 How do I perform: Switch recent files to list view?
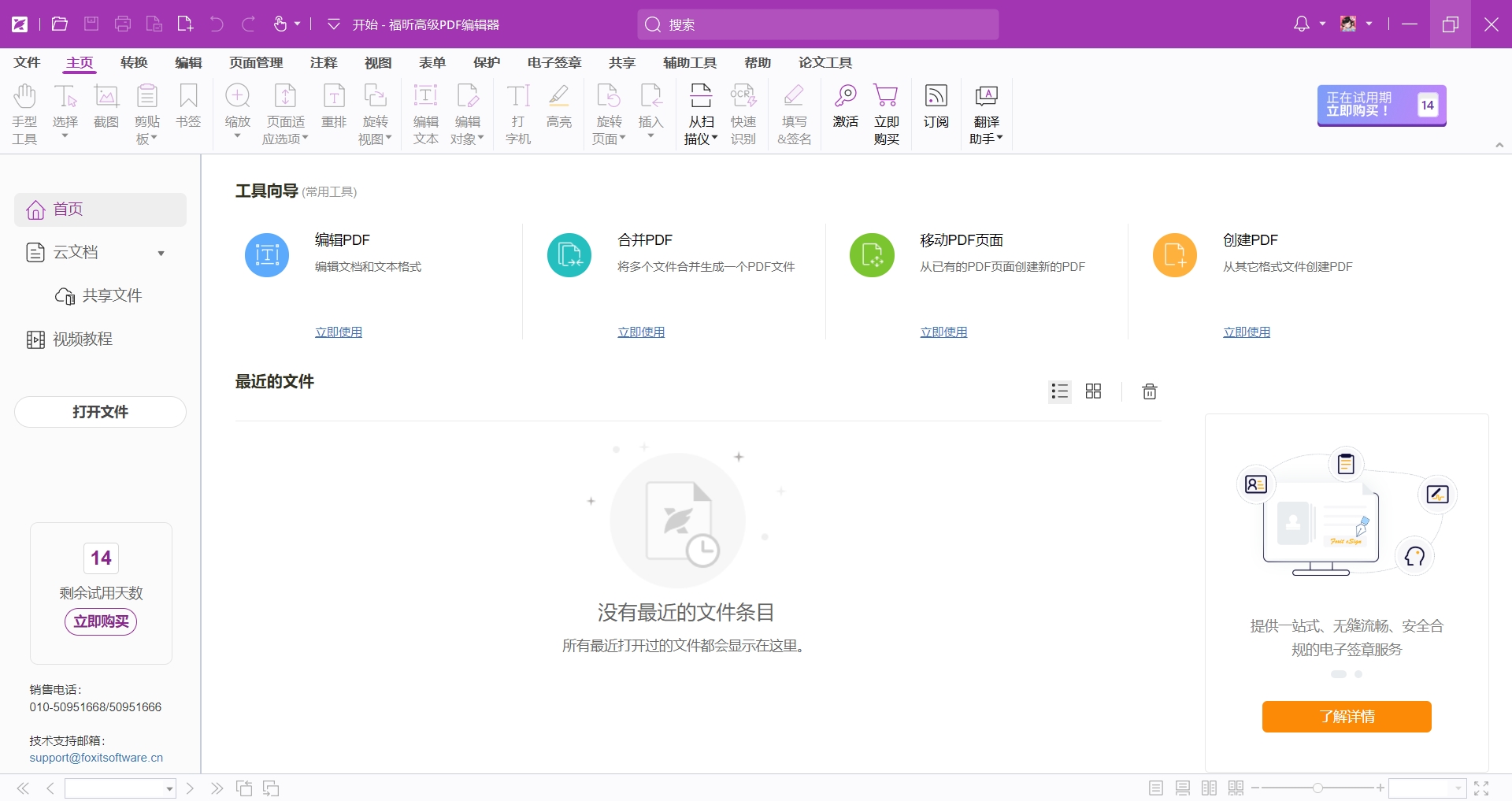pos(1059,391)
